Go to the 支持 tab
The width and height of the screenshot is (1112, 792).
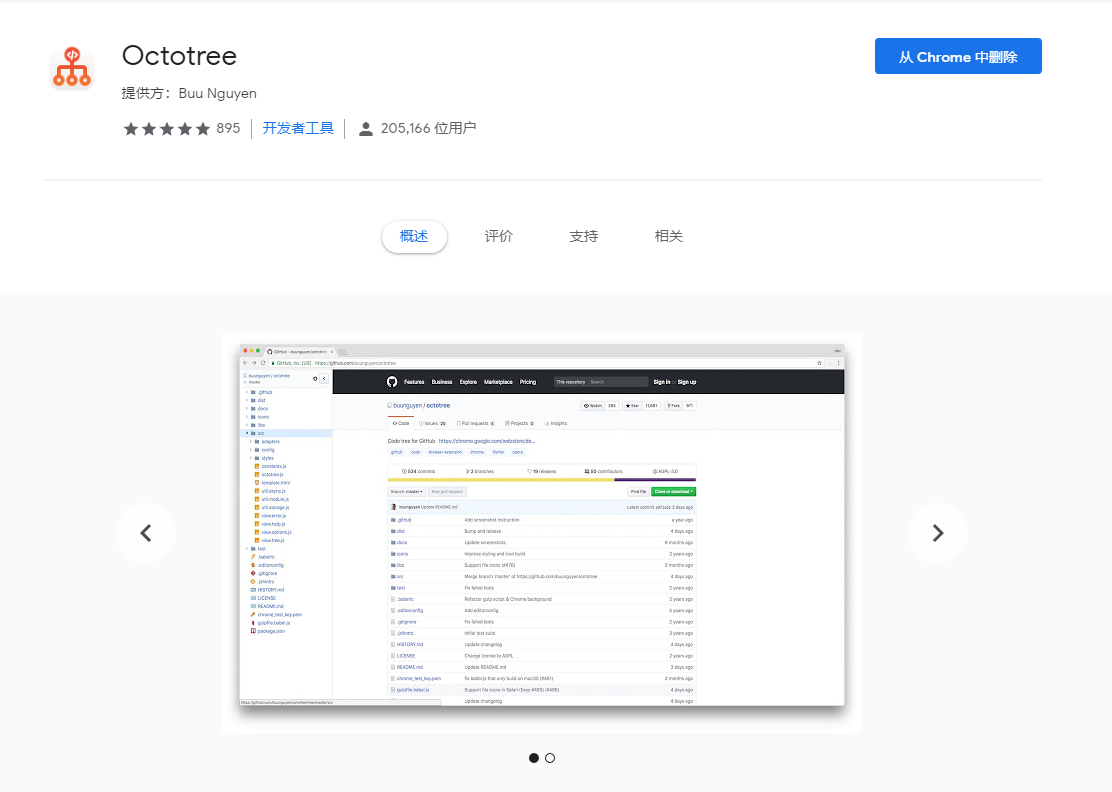pos(584,236)
